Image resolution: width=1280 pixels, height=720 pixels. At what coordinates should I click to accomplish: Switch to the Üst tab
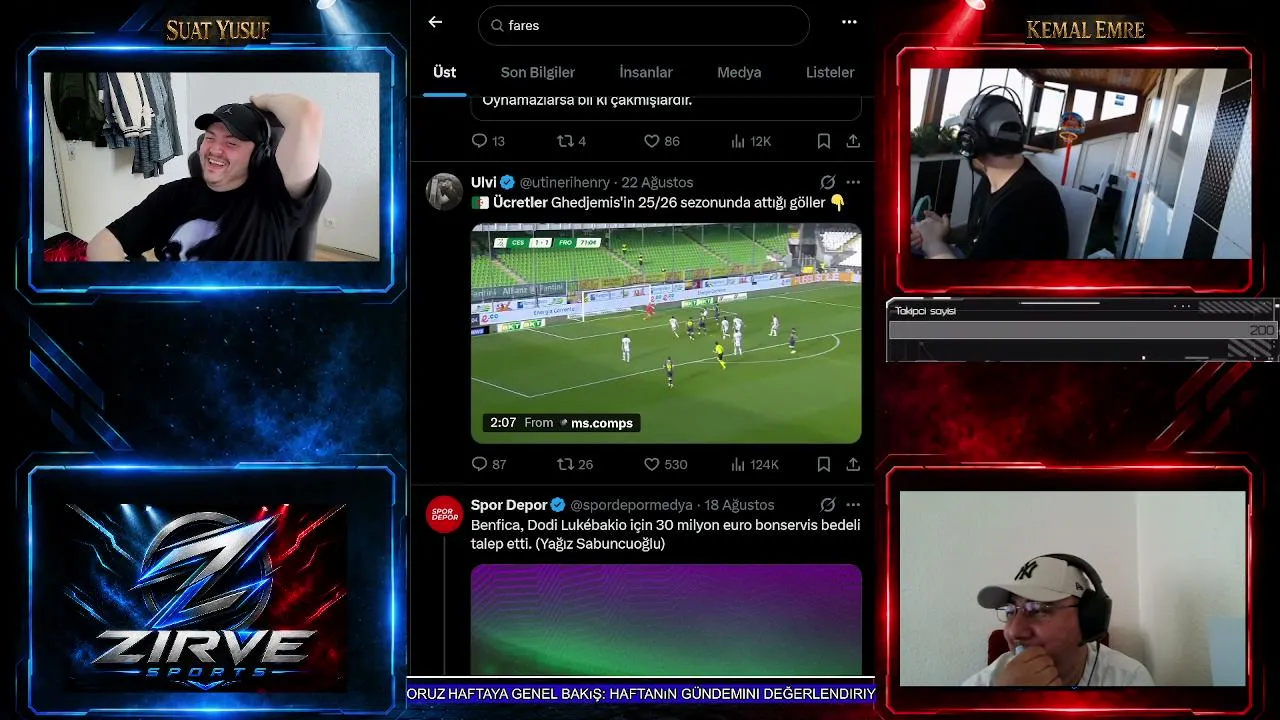[444, 72]
